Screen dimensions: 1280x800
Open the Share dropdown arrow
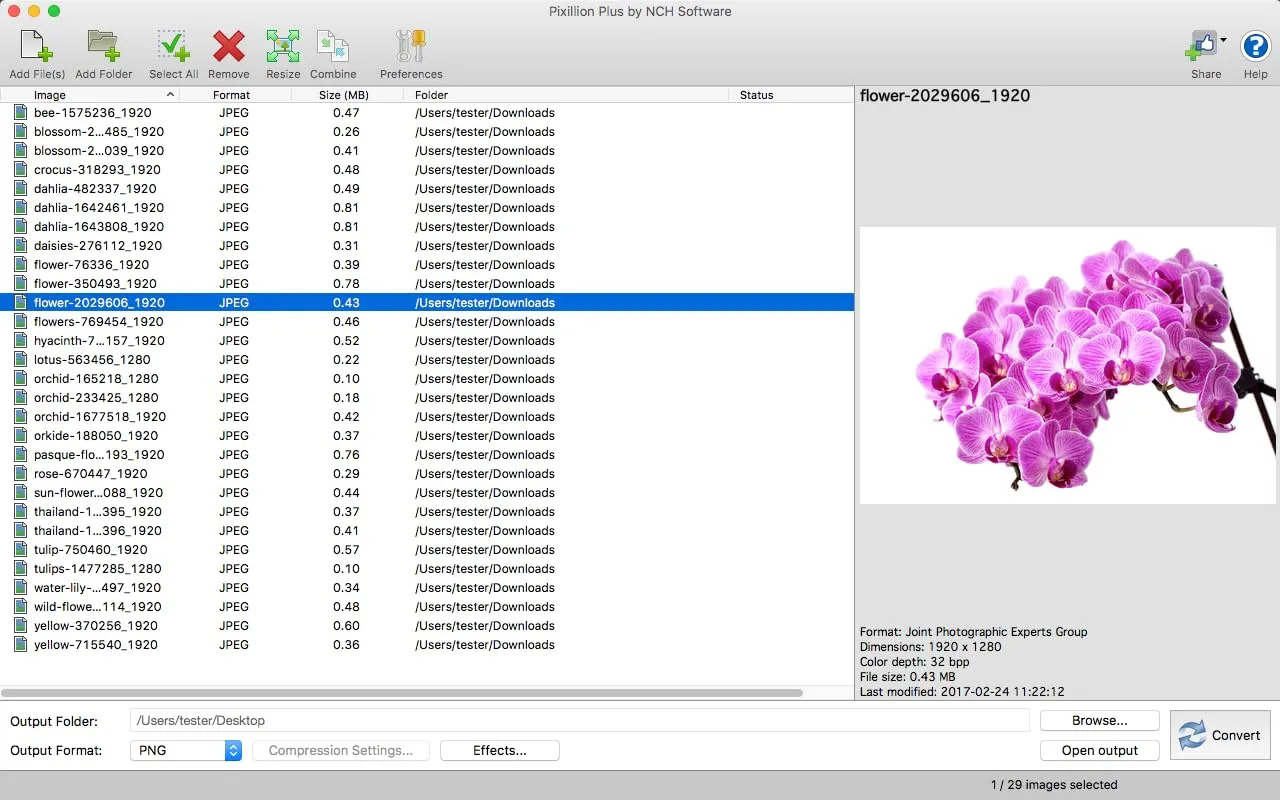tap(1224, 41)
